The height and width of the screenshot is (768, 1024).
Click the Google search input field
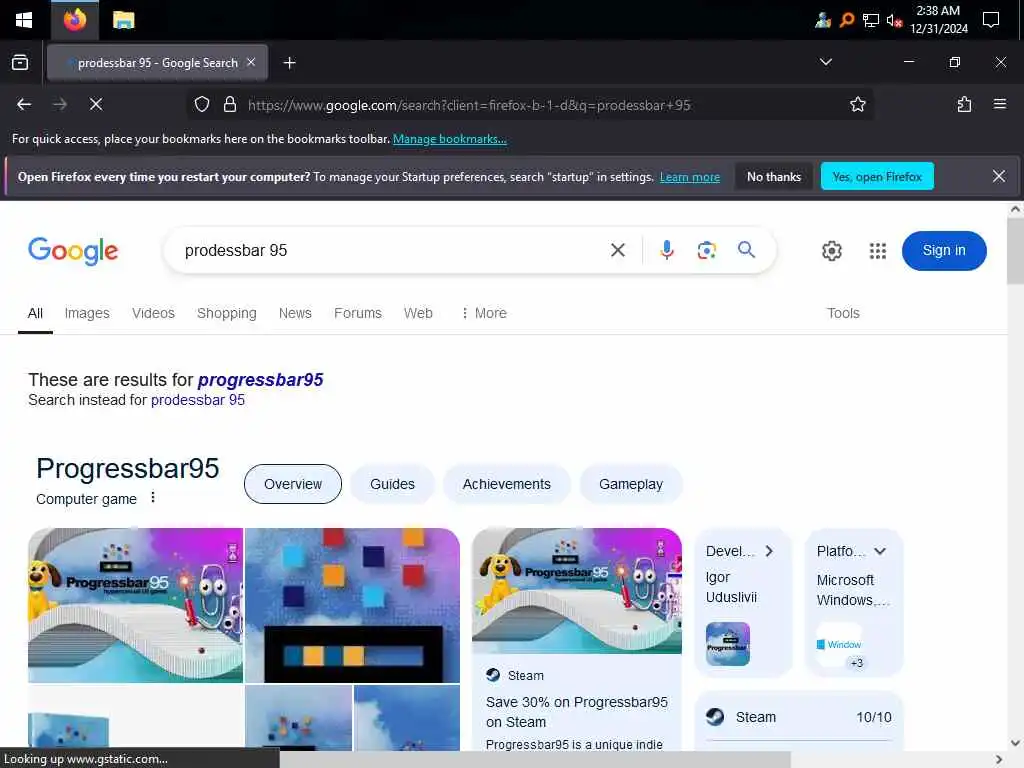[392, 251]
